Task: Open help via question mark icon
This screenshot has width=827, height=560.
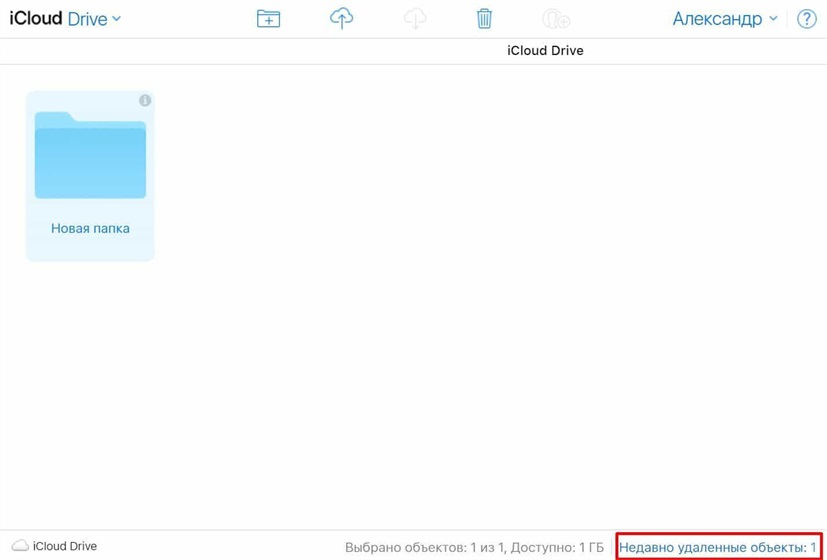Action: tap(806, 19)
